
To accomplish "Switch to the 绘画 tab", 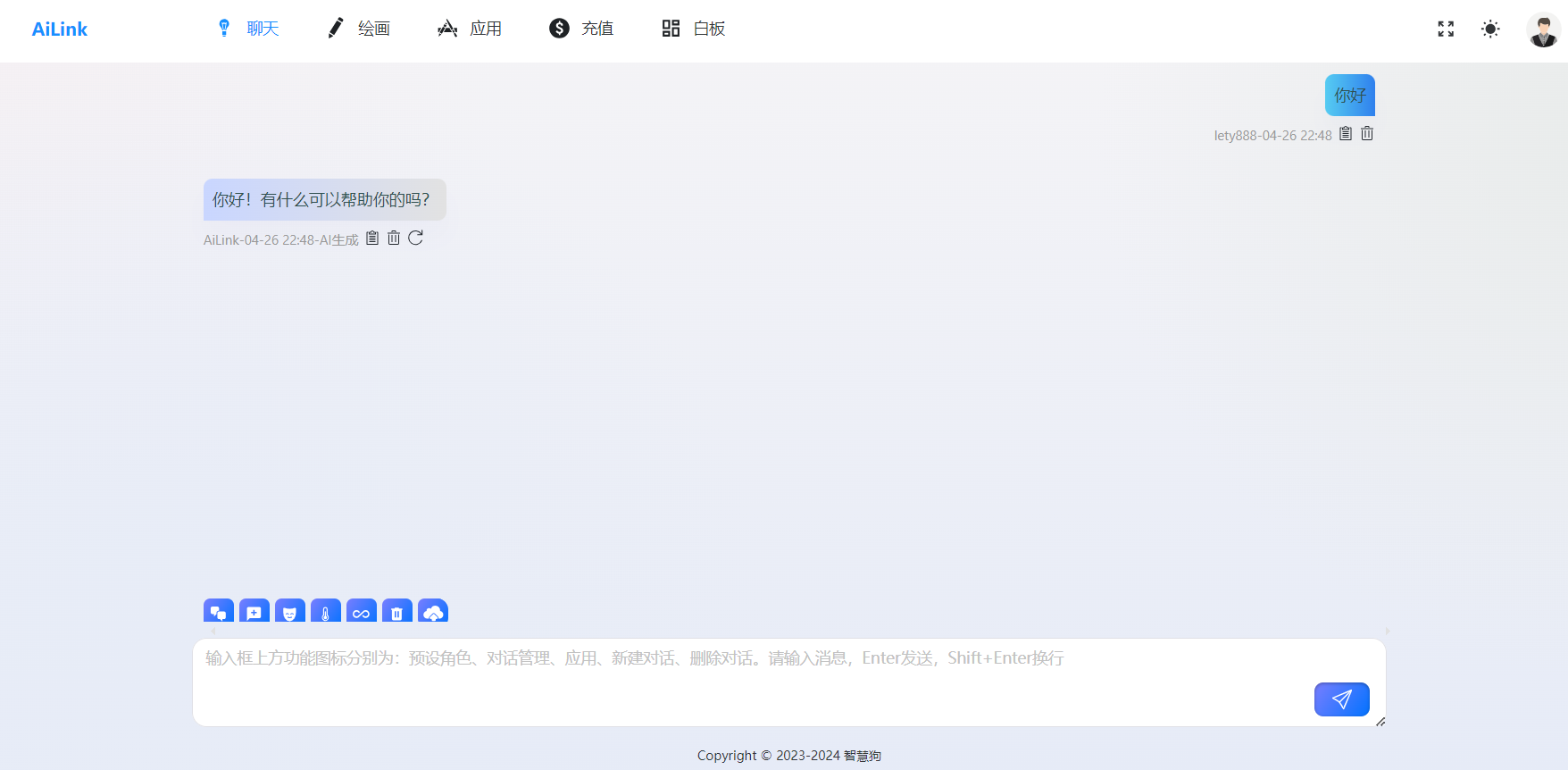I will 359,29.
